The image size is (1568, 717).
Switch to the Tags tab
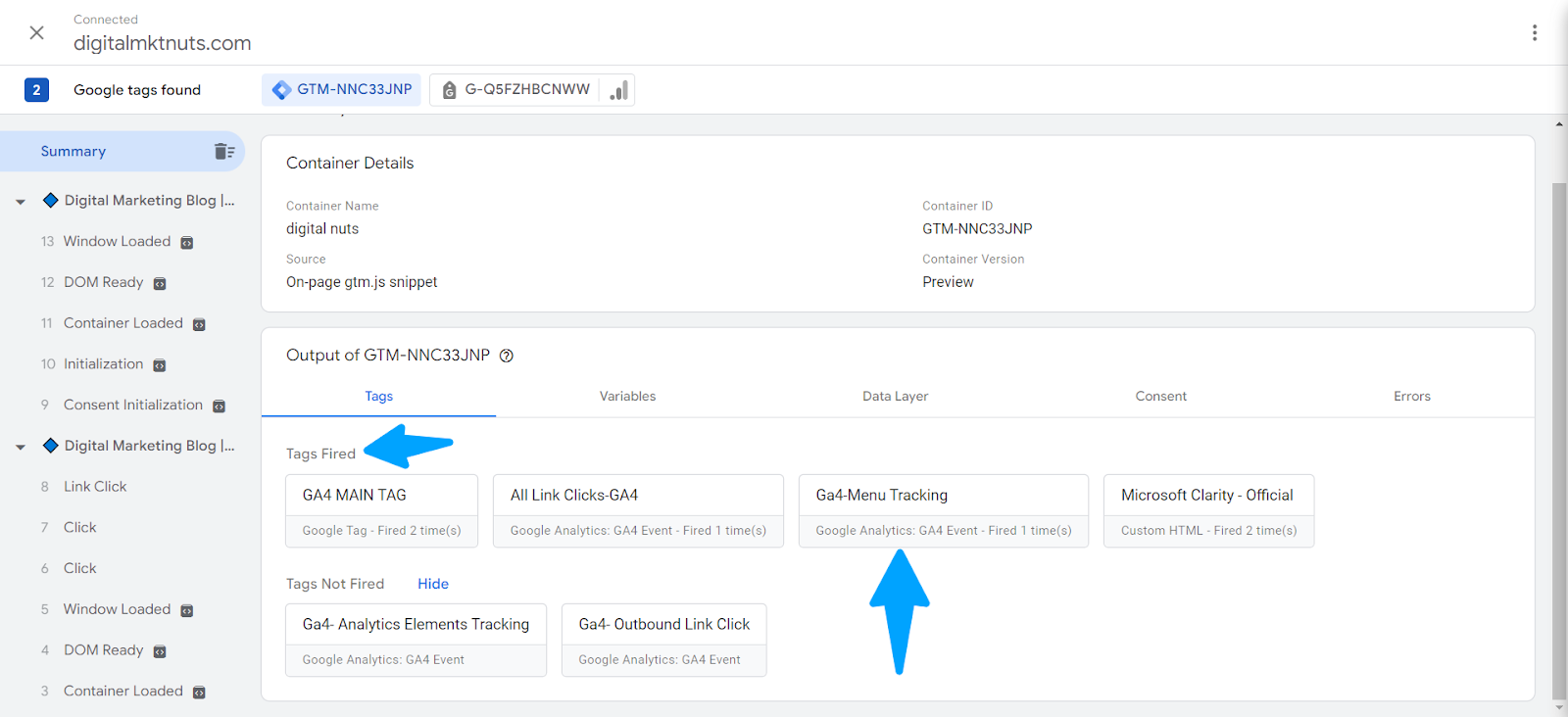point(378,396)
